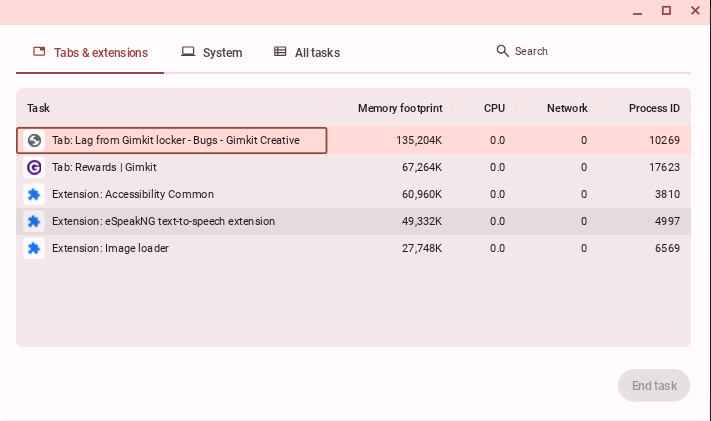Click the Gimkit logo icon for Rewards tab

pyautogui.click(x=34, y=168)
